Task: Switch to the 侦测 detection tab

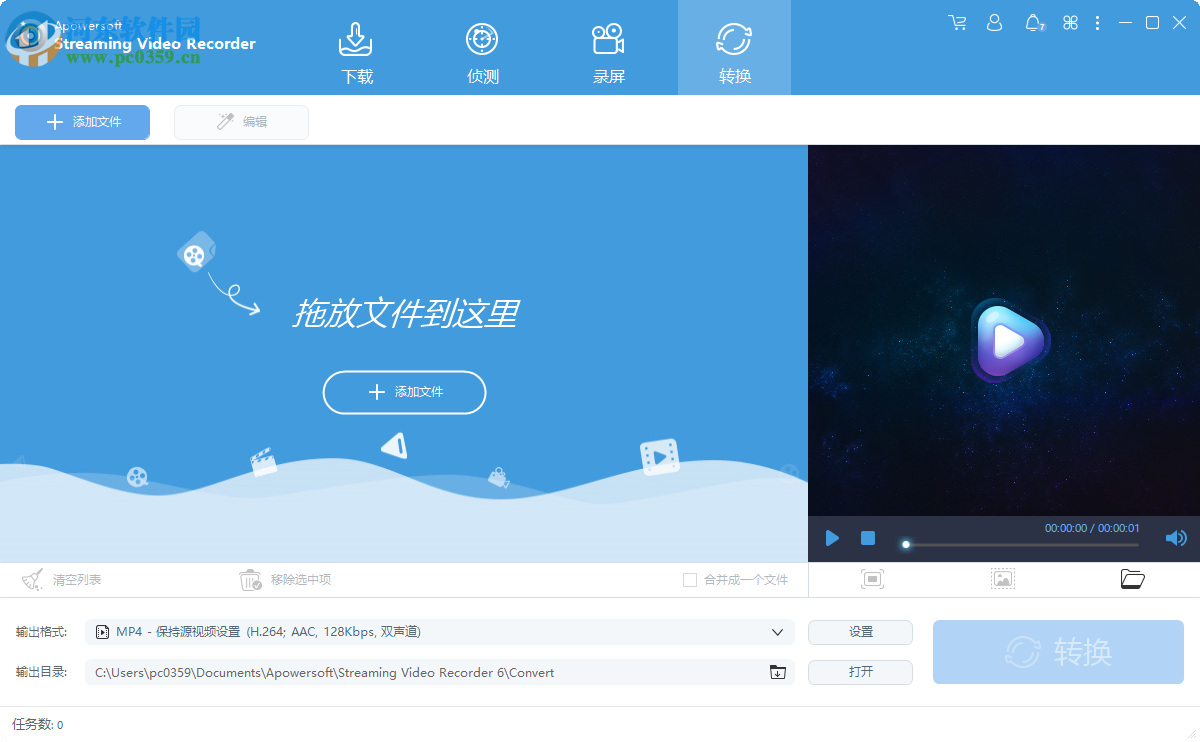Action: (x=482, y=47)
